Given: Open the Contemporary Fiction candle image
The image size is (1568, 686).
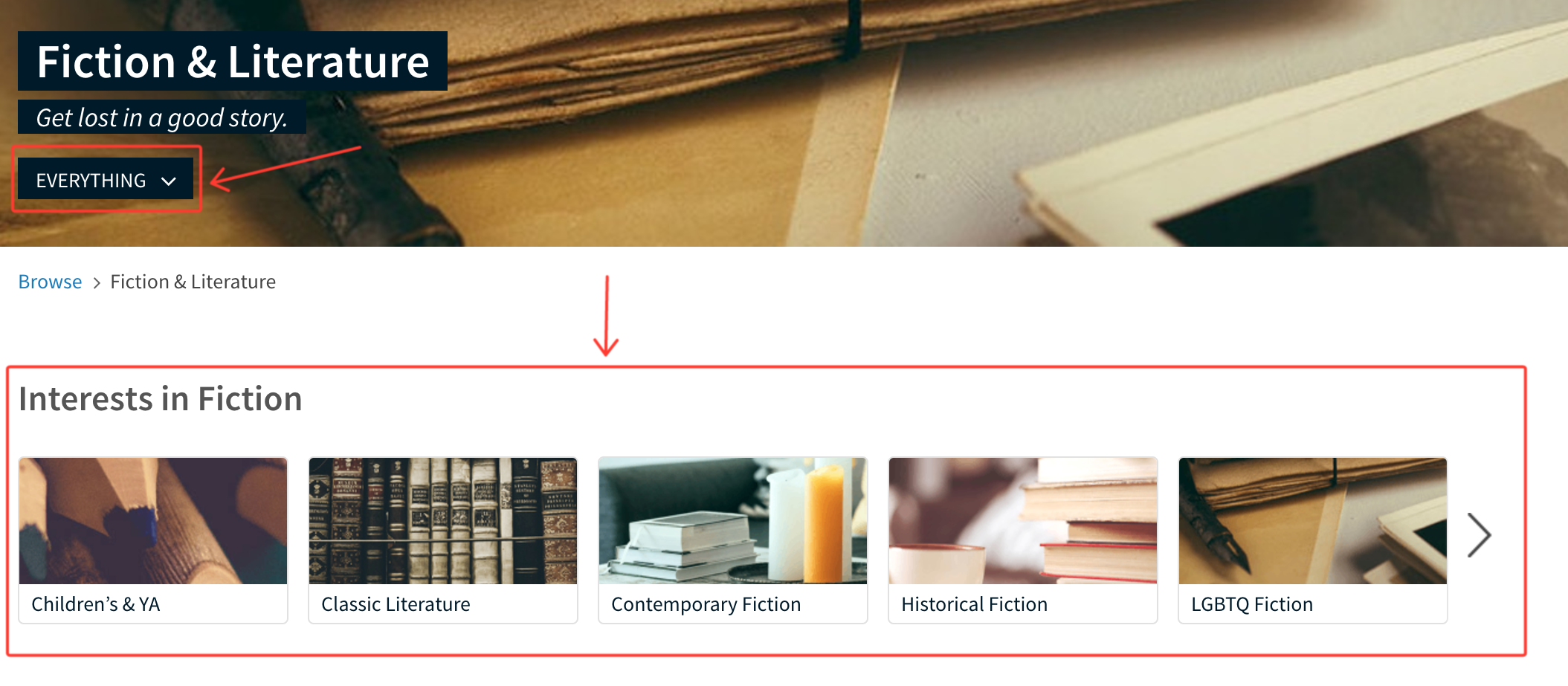Looking at the screenshot, I should (733, 521).
